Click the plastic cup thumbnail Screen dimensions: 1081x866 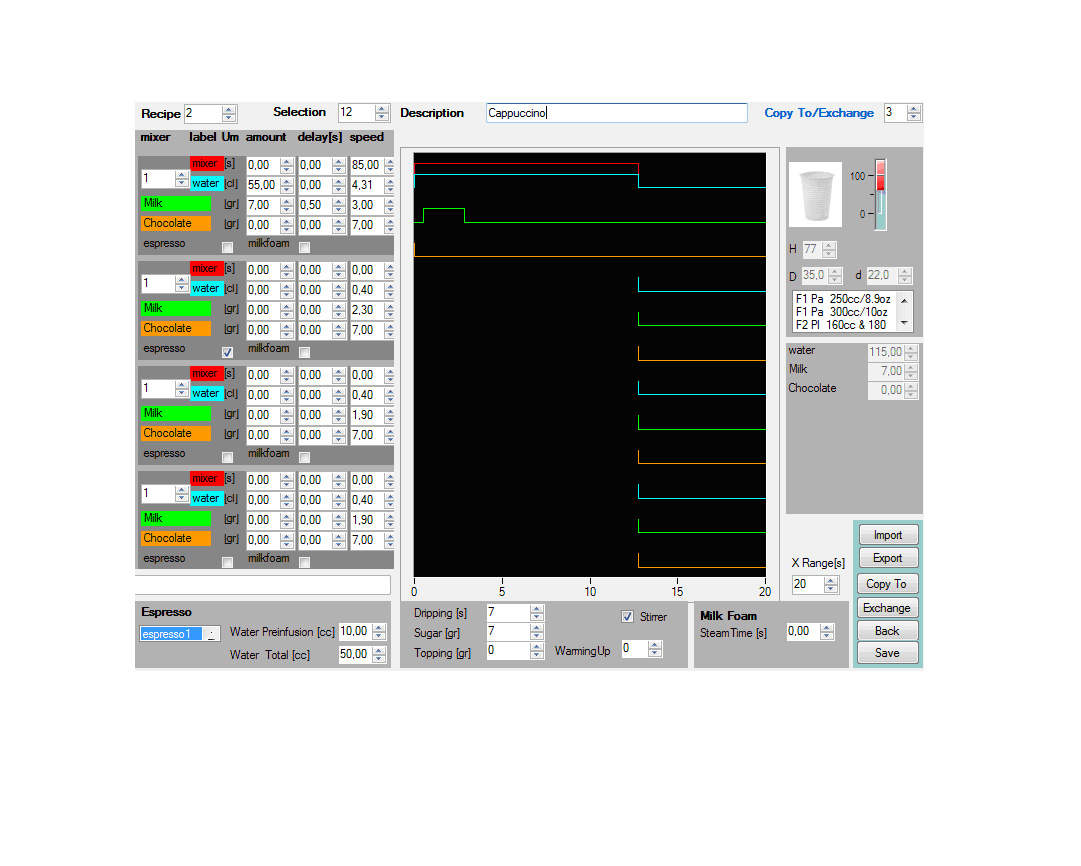click(816, 195)
